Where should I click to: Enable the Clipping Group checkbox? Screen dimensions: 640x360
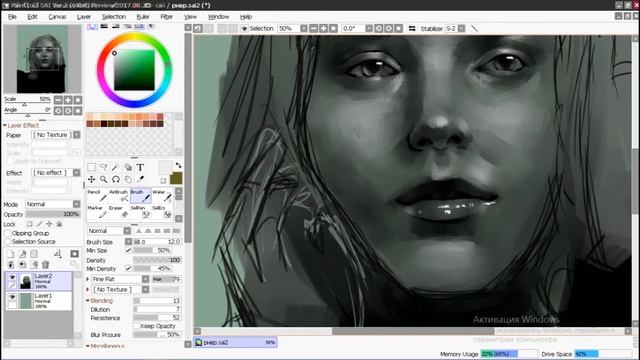(7, 233)
